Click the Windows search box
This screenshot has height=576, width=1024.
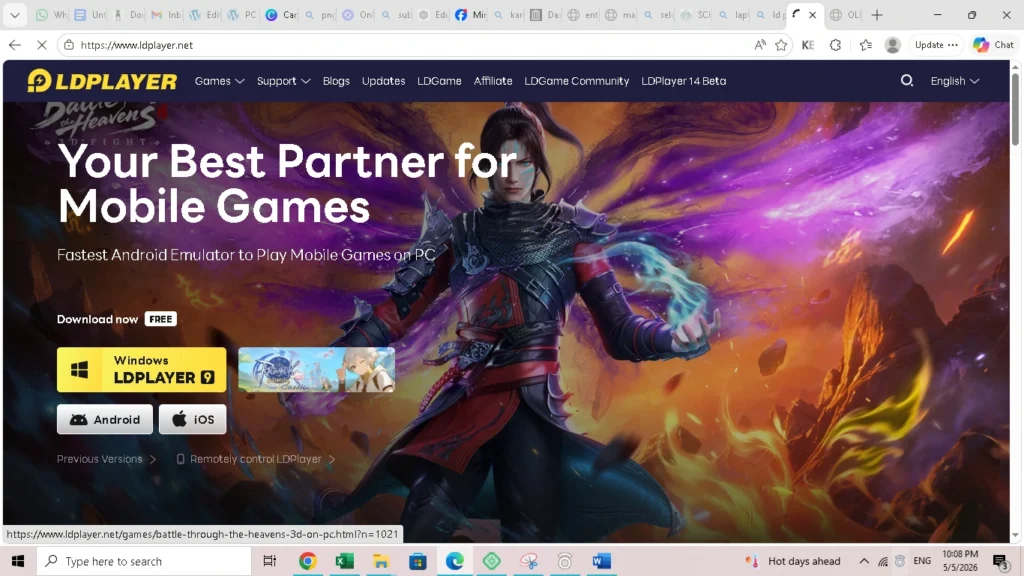pyautogui.click(x=144, y=561)
